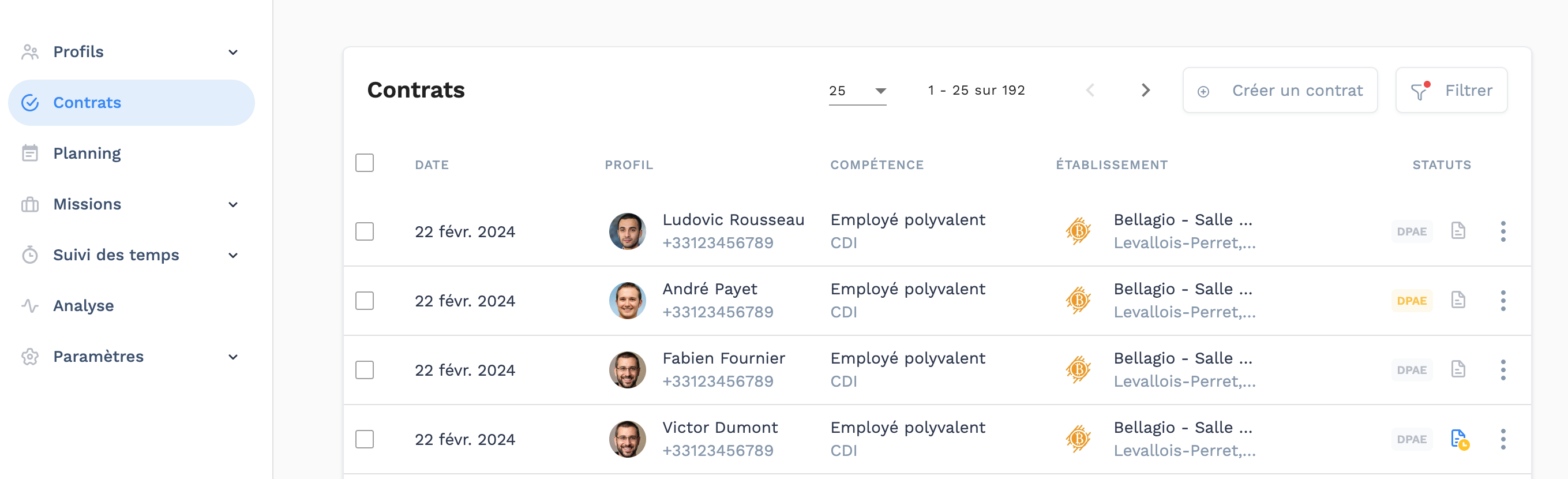Click pending document icon on Victor Dumont row
Image resolution: width=1568 pixels, height=479 pixels.
click(1459, 439)
